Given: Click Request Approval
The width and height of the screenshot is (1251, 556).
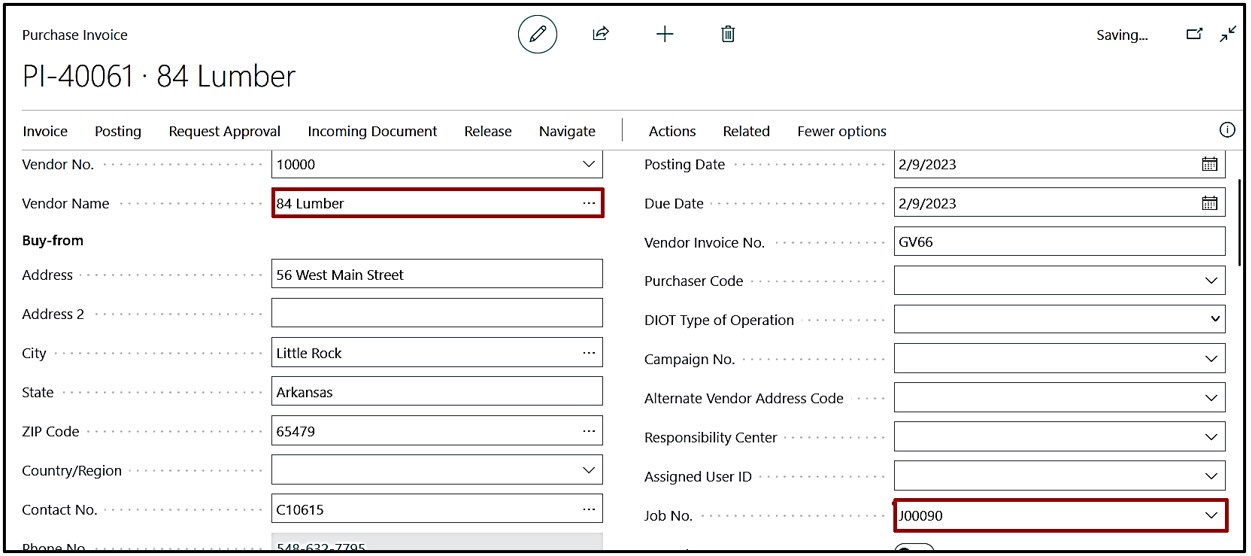Looking at the screenshot, I should [224, 132].
